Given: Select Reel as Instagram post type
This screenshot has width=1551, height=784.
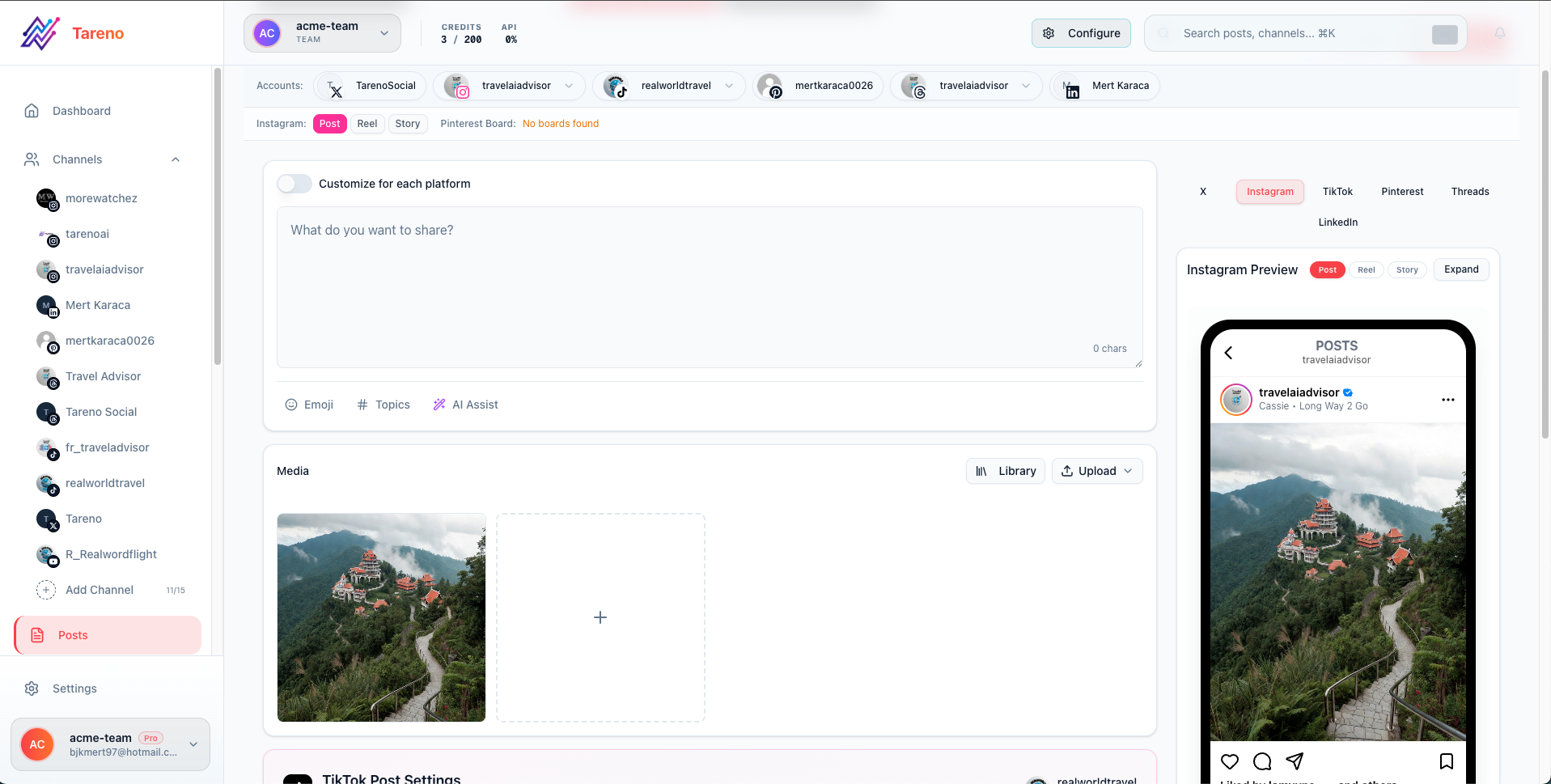Looking at the screenshot, I should (367, 124).
